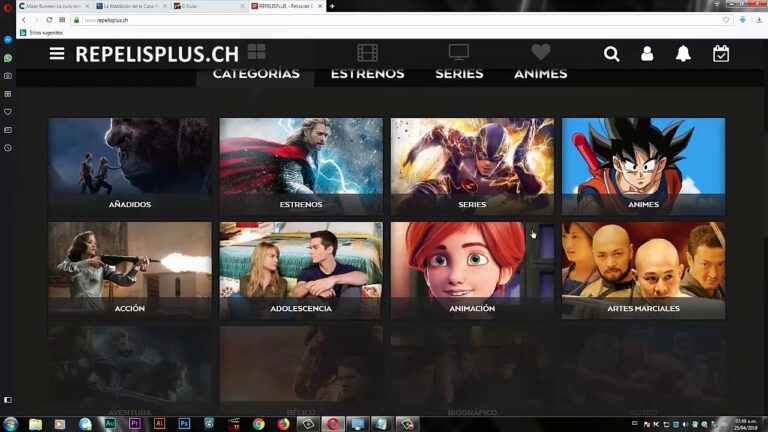The height and width of the screenshot is (432, 768).
Task: Switch to the SERIES tab
Action: (459, 74)
